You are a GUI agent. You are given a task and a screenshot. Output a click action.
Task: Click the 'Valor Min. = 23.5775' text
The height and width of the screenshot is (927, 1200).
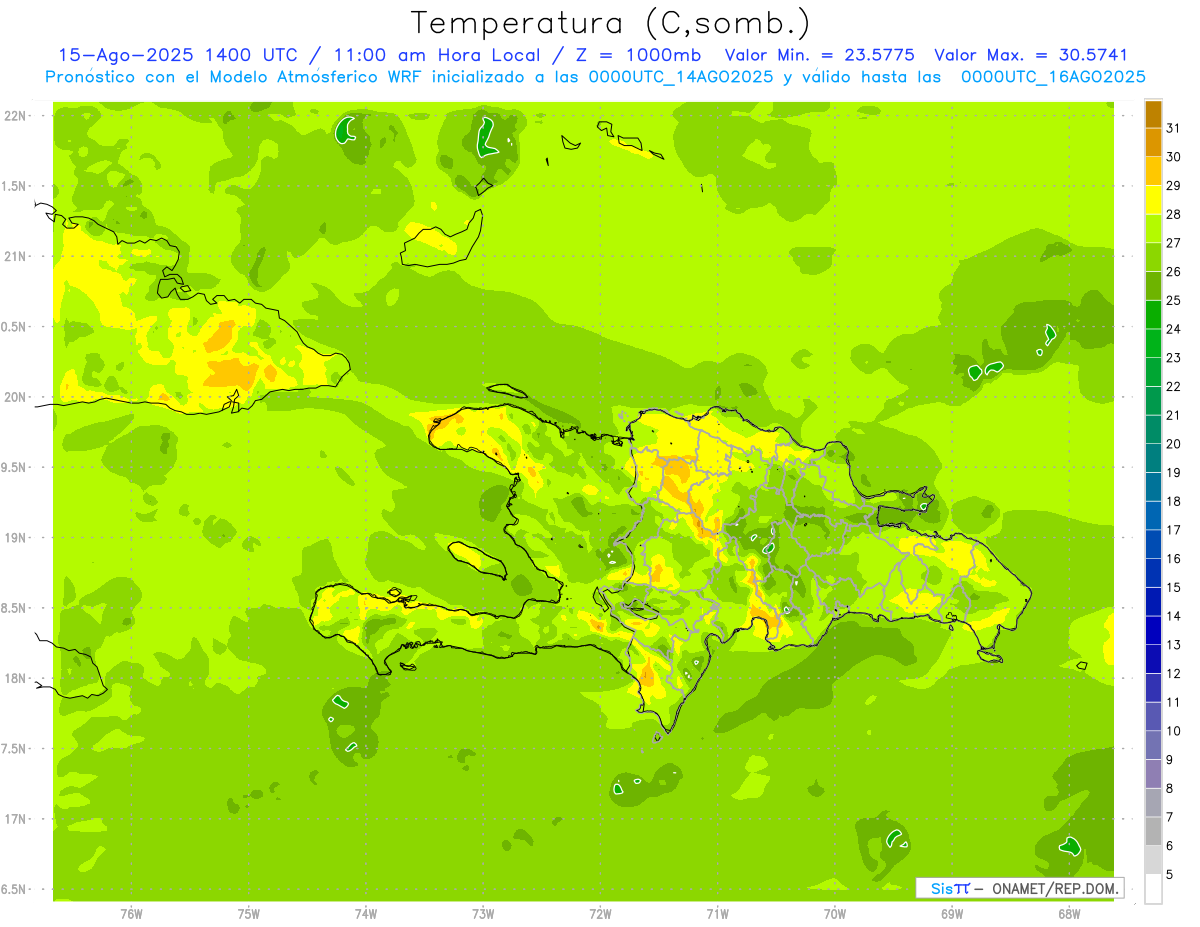click(x=819, y=55)
